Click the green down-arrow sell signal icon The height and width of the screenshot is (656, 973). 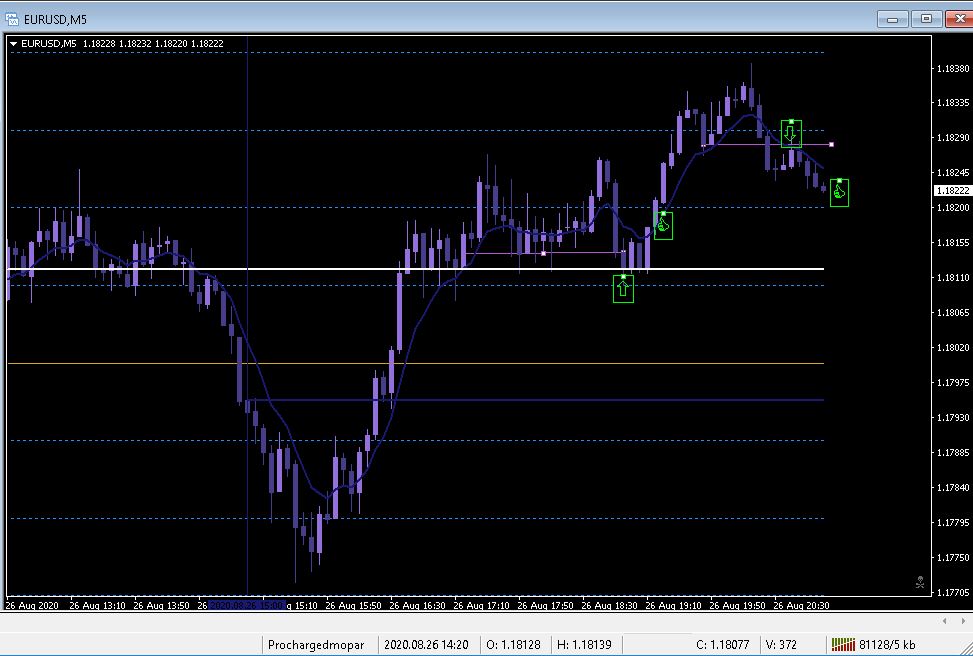[x=791, y=133]
